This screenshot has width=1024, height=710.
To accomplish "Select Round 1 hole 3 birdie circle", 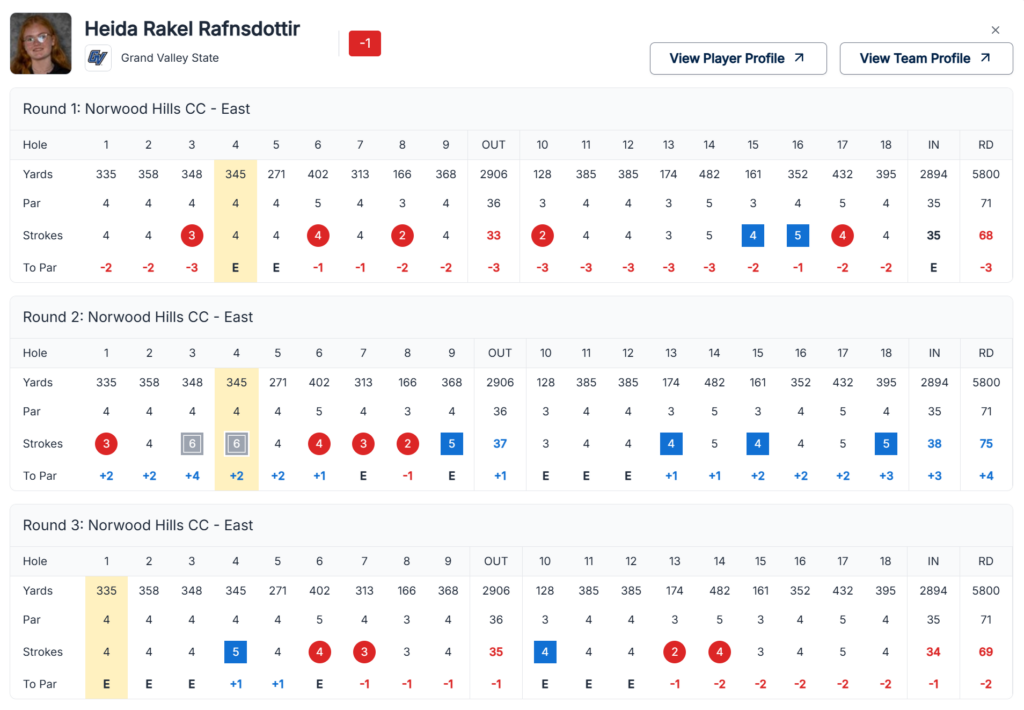I will click(x=191, y=236).
